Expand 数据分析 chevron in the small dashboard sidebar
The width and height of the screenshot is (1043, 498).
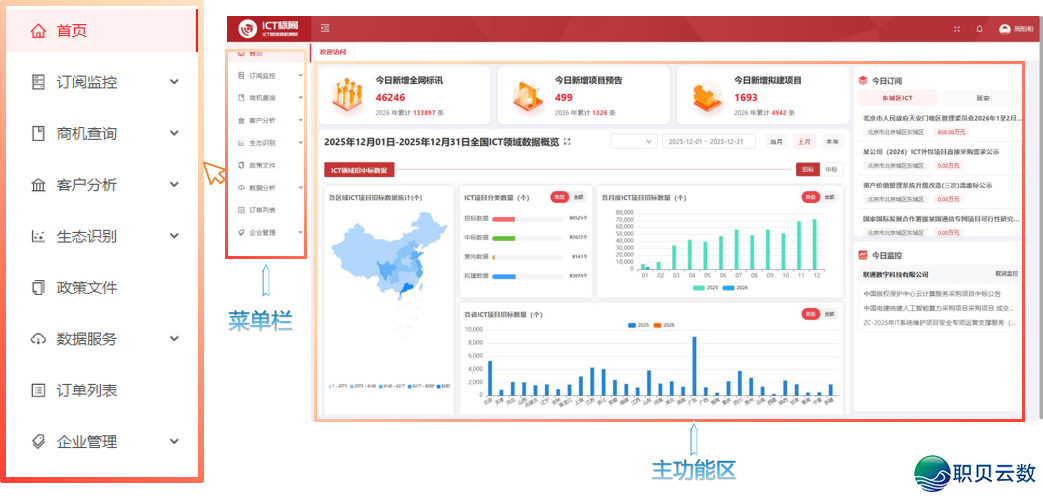(301, 187)
